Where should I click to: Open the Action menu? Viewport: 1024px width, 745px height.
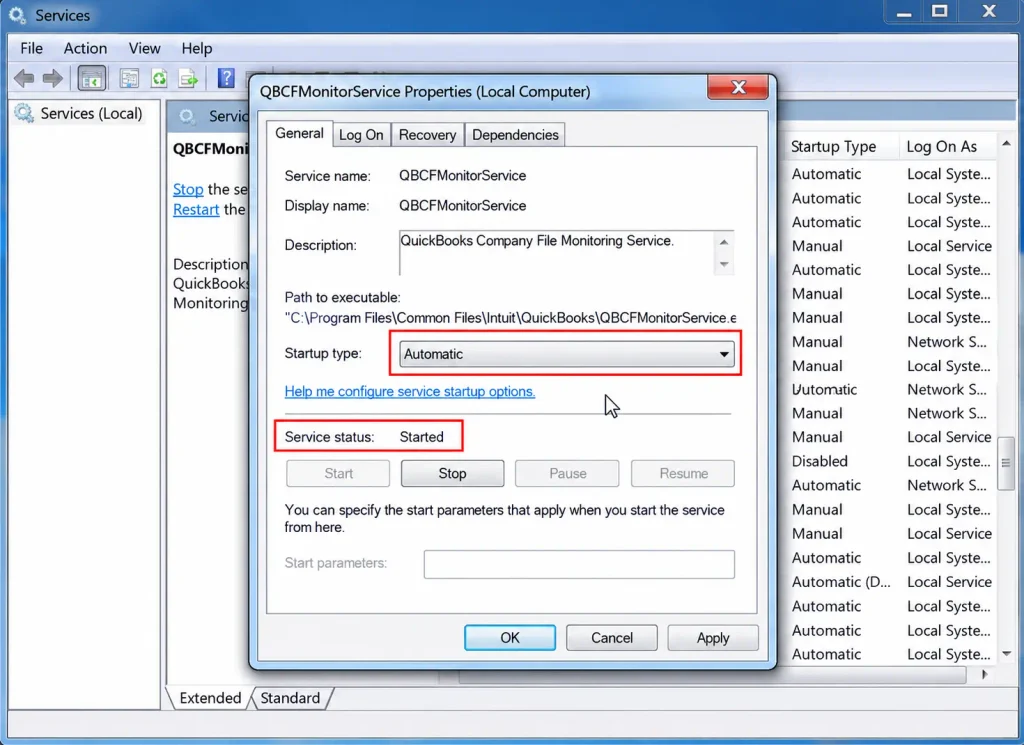point(85,48)
